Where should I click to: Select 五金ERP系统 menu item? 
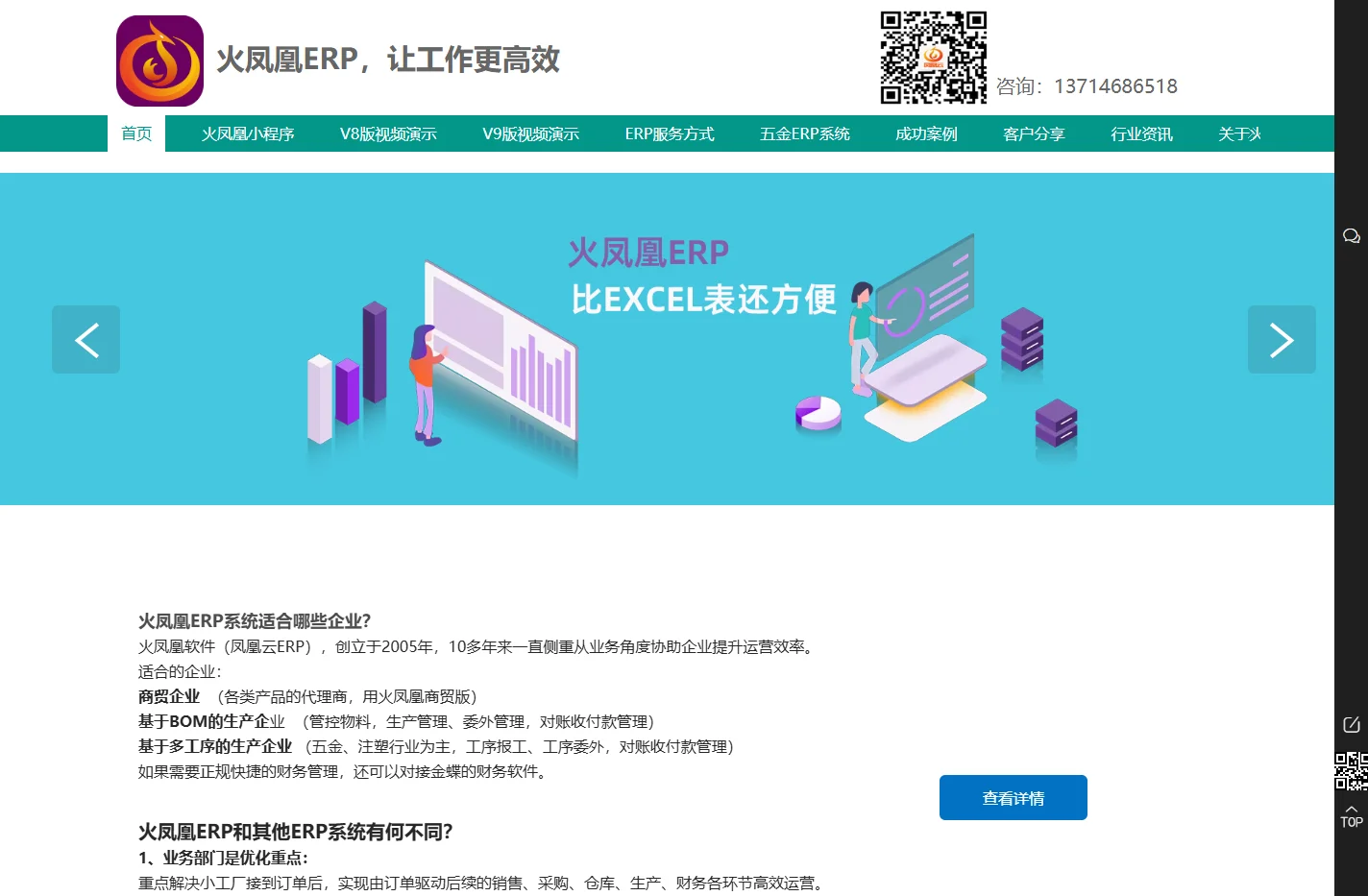pos(805,133)
